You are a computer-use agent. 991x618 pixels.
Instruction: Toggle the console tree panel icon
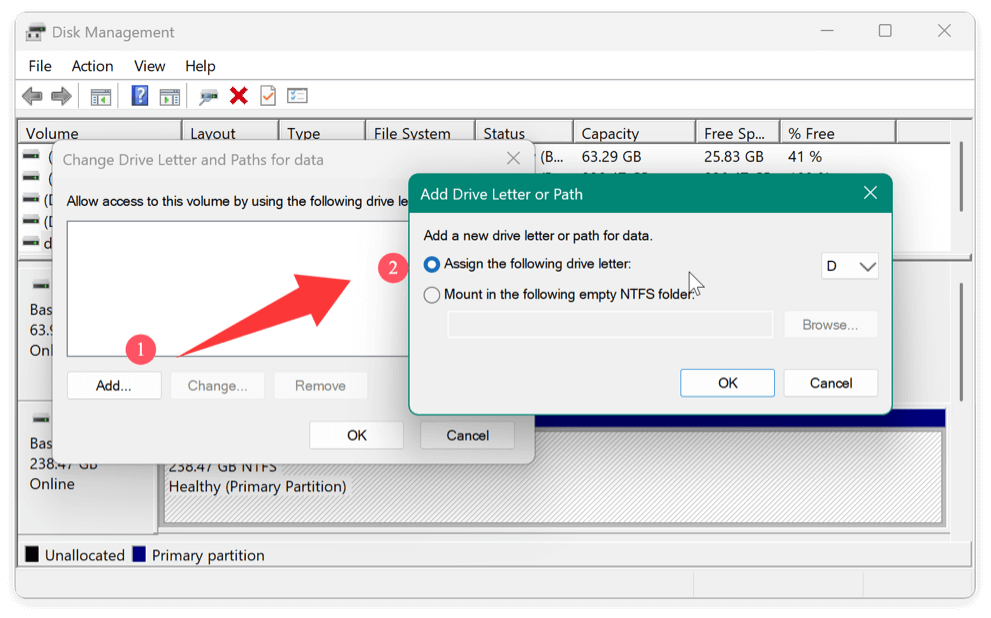tap(100, 96)
